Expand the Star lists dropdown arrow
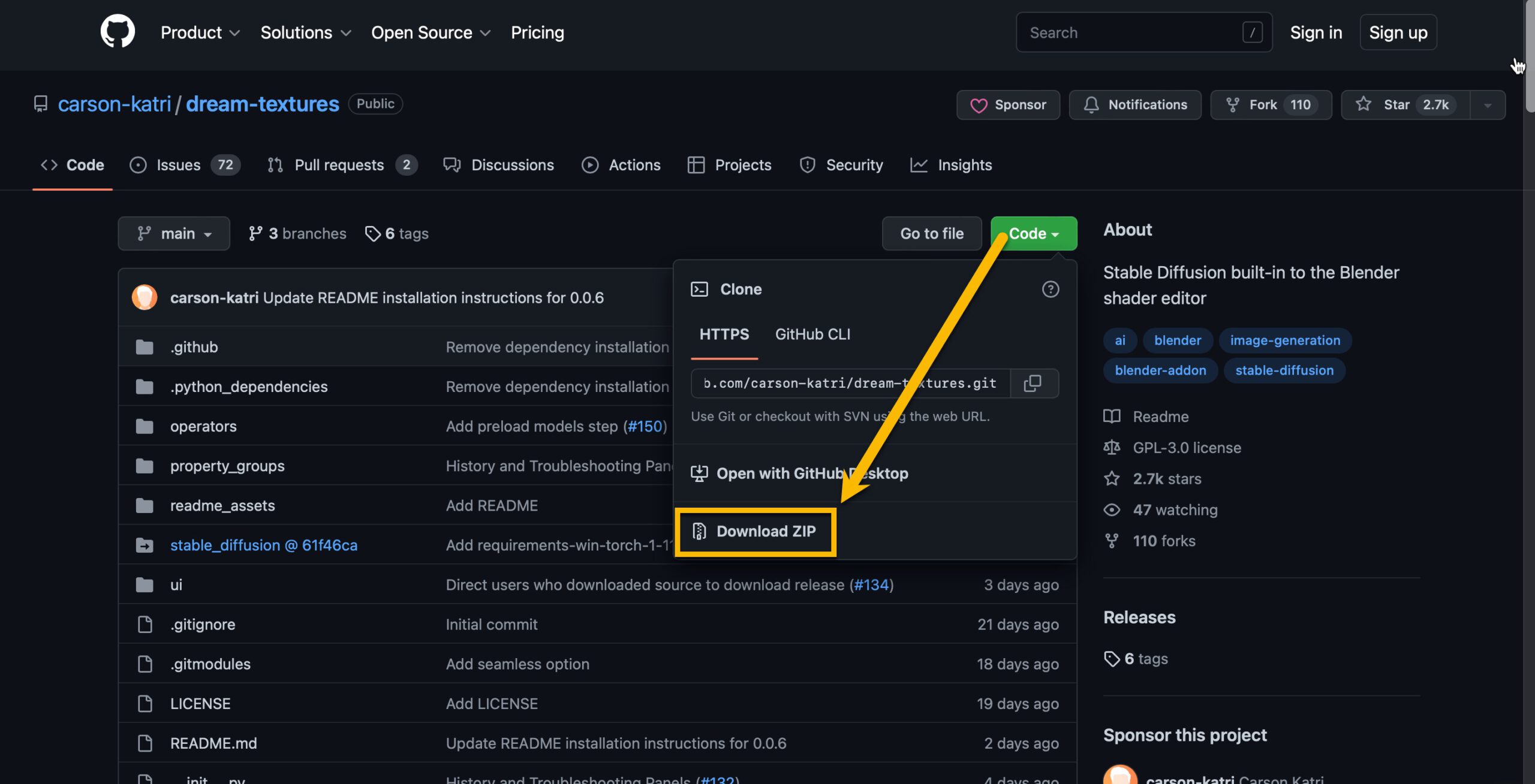1535x784 pixels. (1488, 105)
